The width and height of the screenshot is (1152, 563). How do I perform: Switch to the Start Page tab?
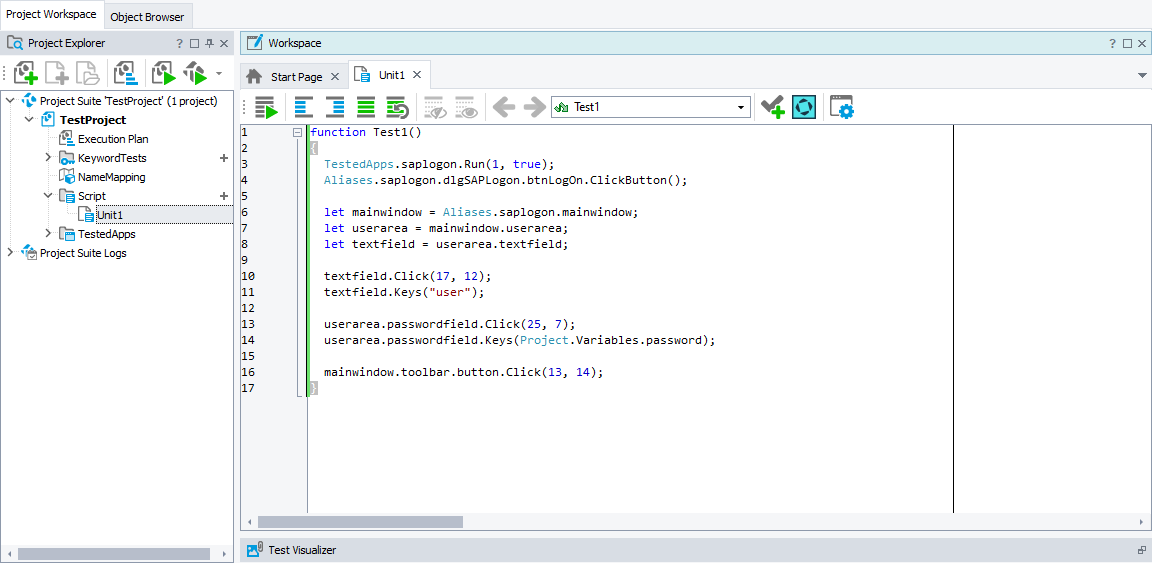(295, 76)
